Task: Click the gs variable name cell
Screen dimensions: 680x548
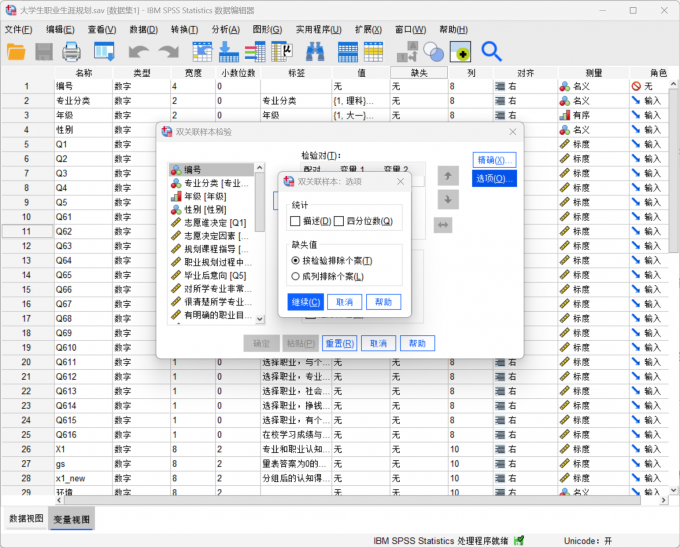Action: (83, 464)
